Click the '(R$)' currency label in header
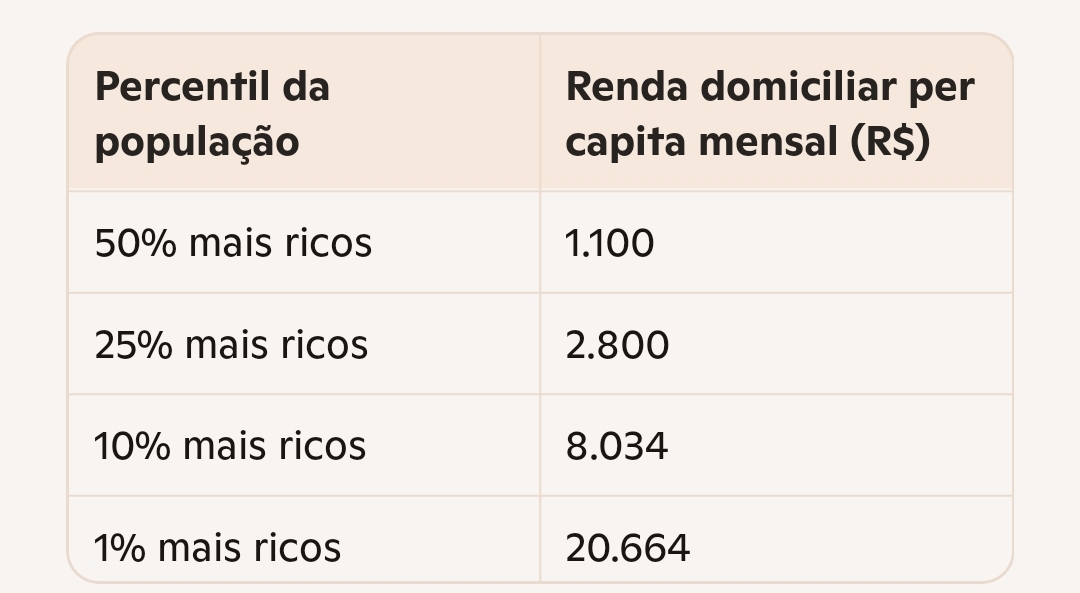The height and width of the screenshot is (593, 1080). point(890,141)
